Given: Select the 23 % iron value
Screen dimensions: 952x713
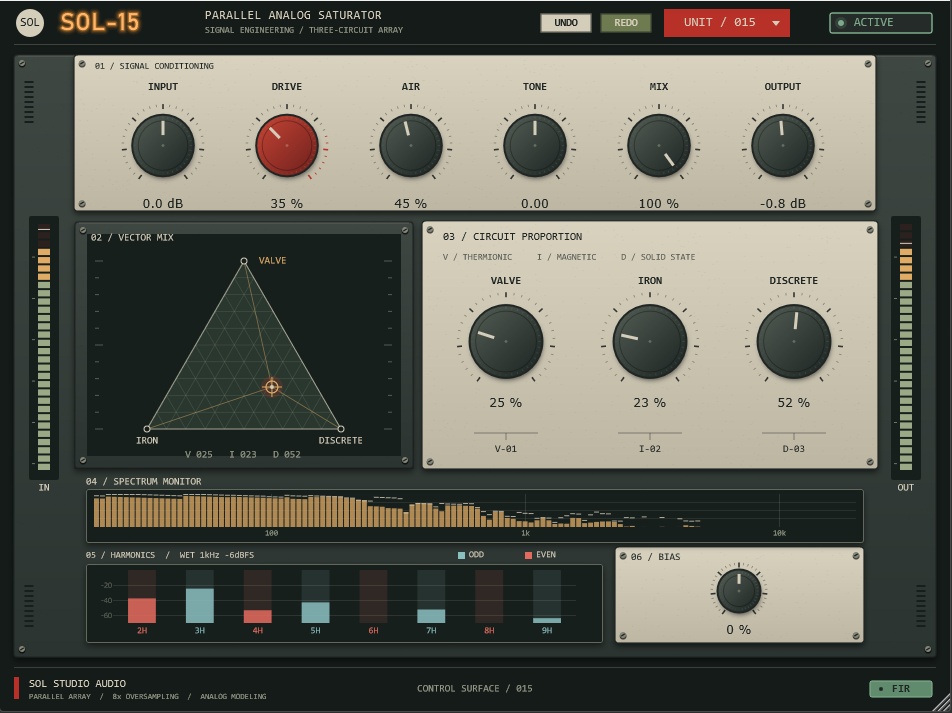Looking at the screenshot, I should [650, 403].
